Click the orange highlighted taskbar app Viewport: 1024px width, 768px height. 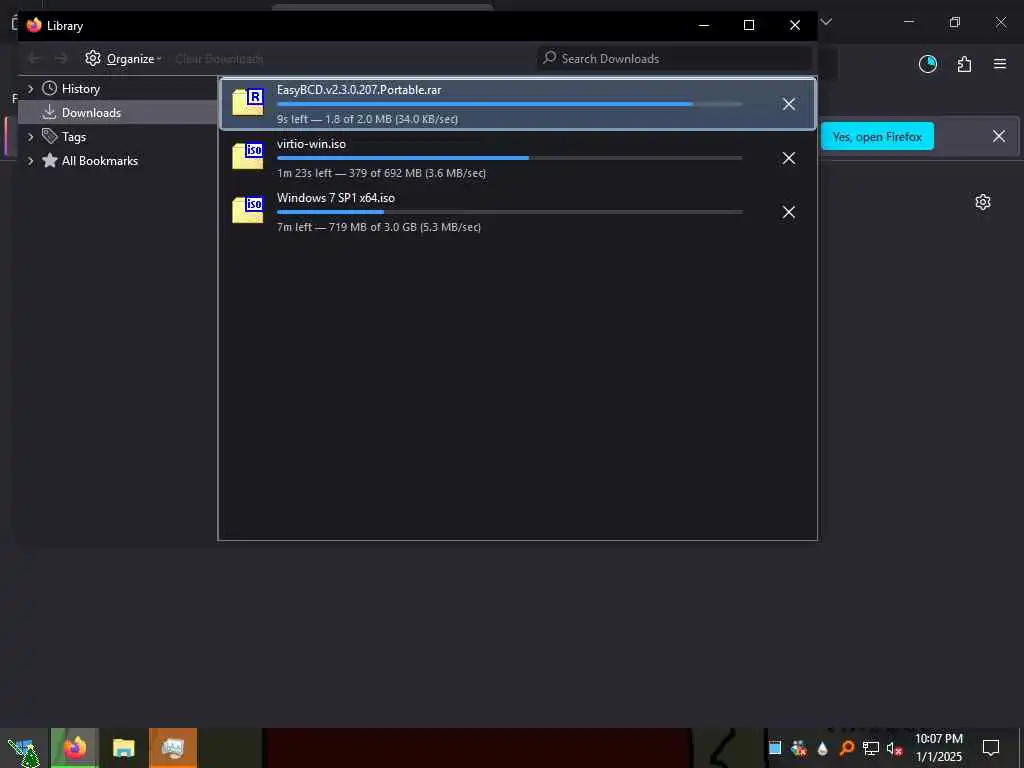(x=172, y=748)
